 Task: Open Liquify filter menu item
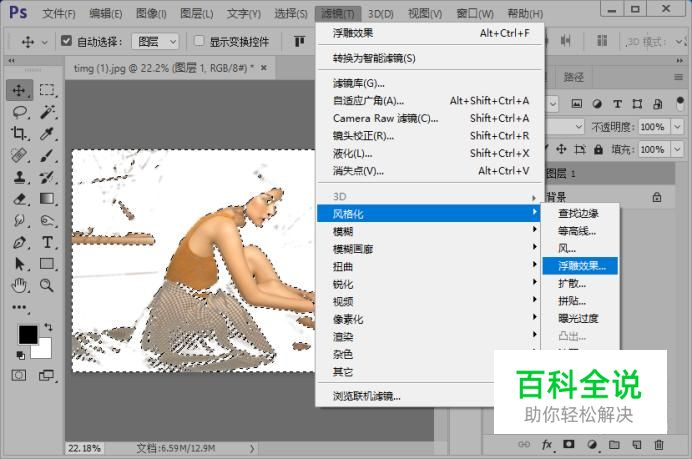pos(429,154)
